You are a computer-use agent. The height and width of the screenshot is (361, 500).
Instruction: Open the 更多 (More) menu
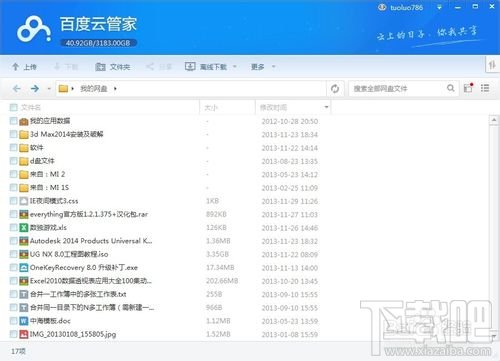tap(258, 67)
